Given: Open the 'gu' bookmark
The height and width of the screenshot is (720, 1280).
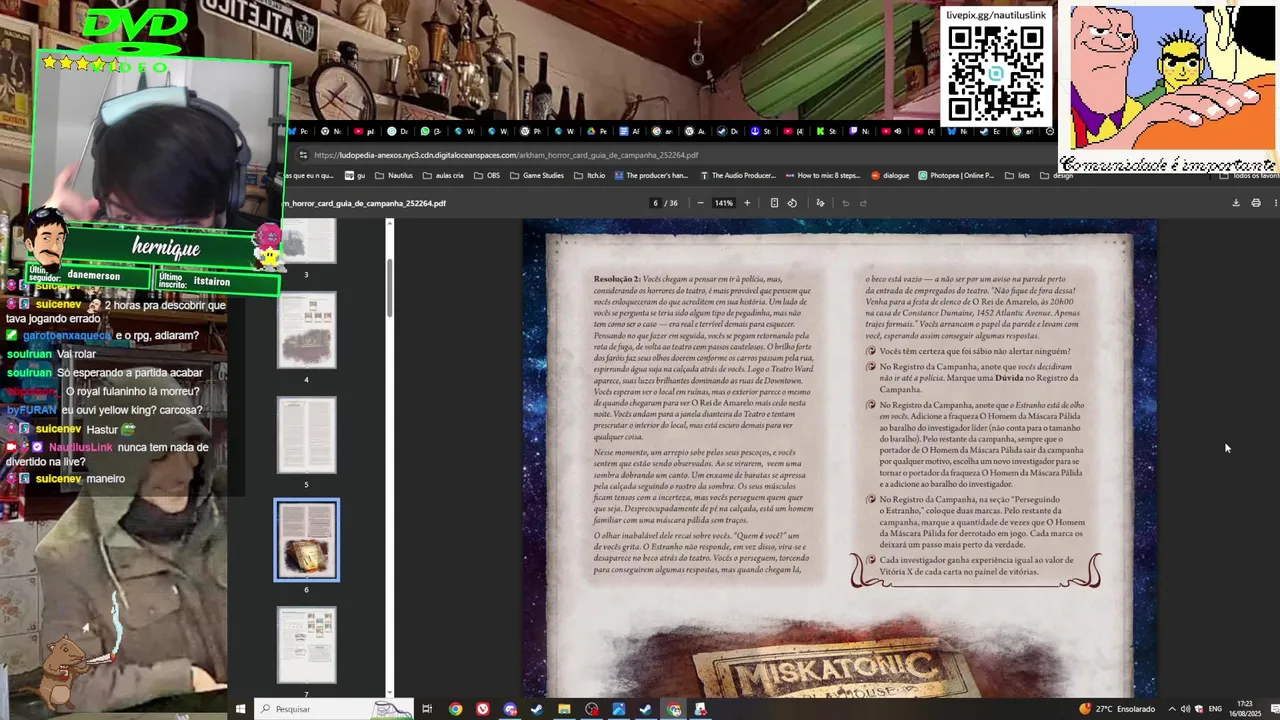Looking at the screenshot, I should (x=355, y=175).
